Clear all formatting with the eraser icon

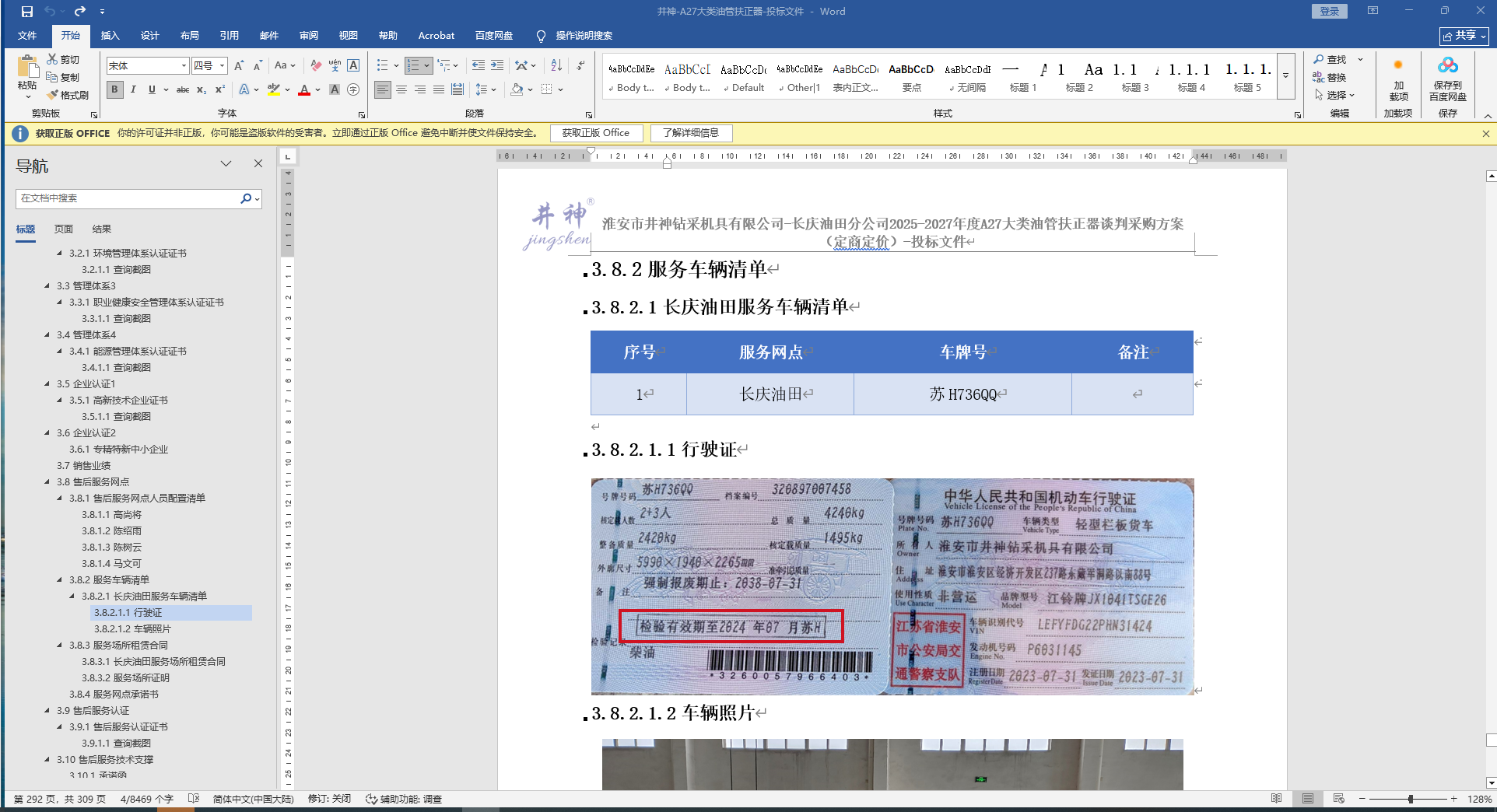tap(315, 66)
